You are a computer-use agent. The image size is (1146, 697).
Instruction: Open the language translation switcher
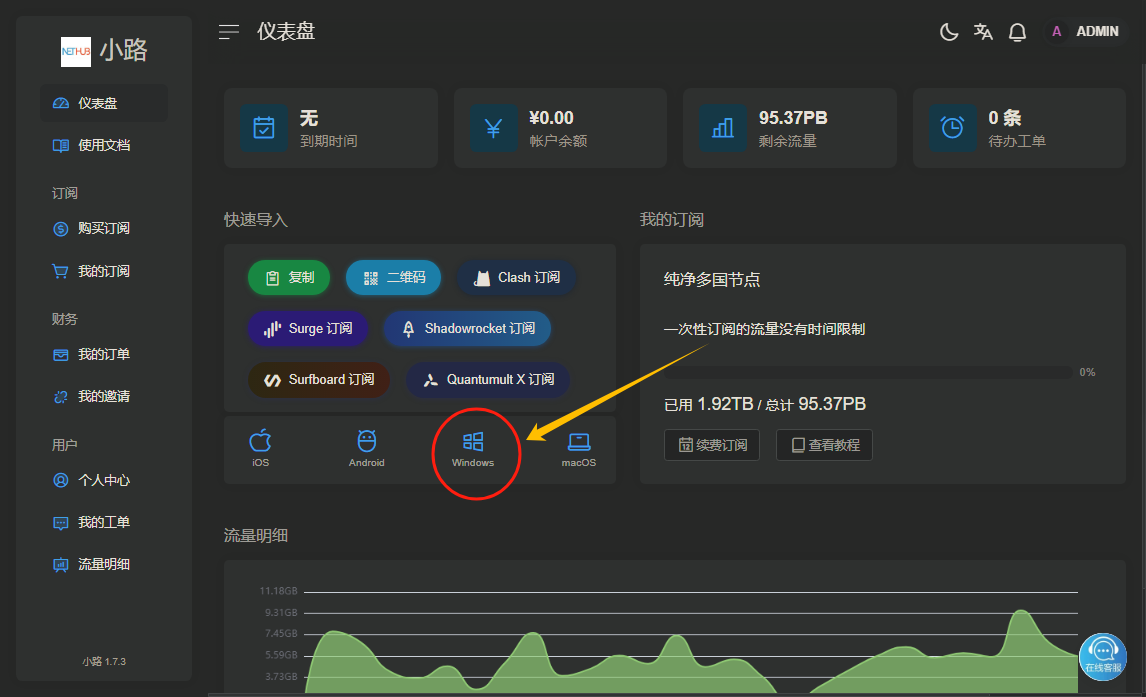click(x=983, y=32)
